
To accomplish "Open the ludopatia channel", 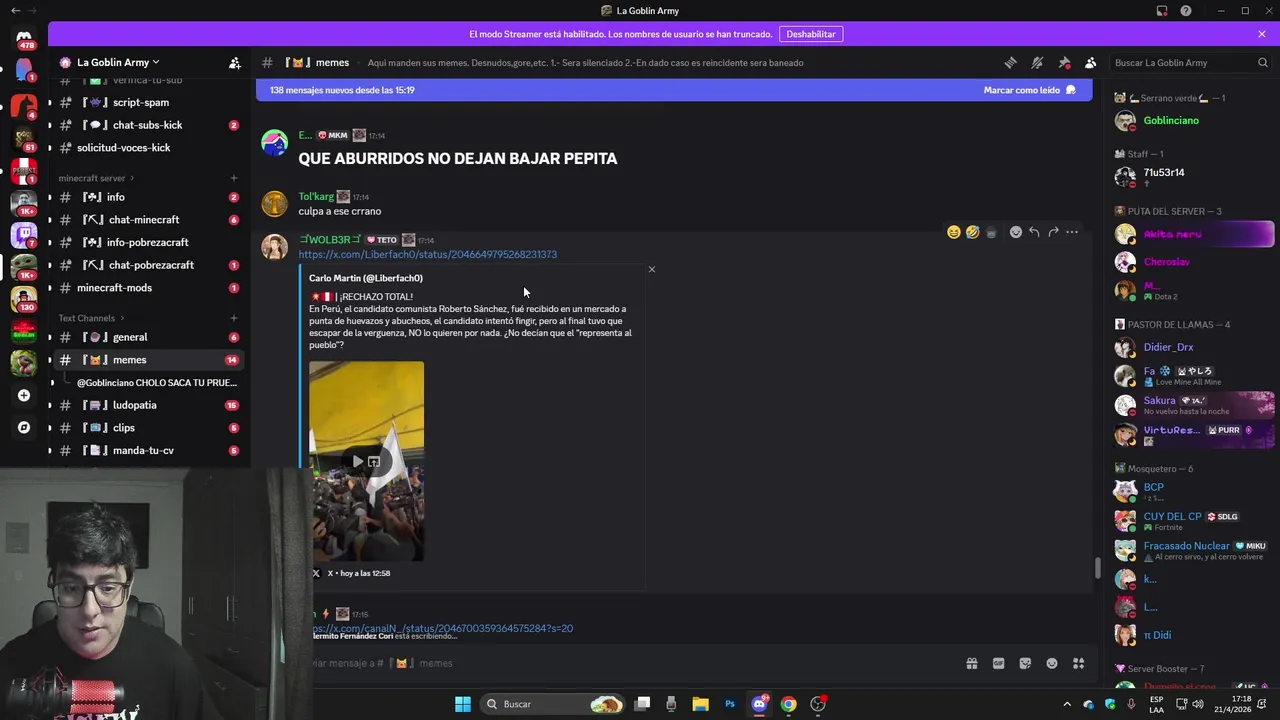I will (147, 405).
